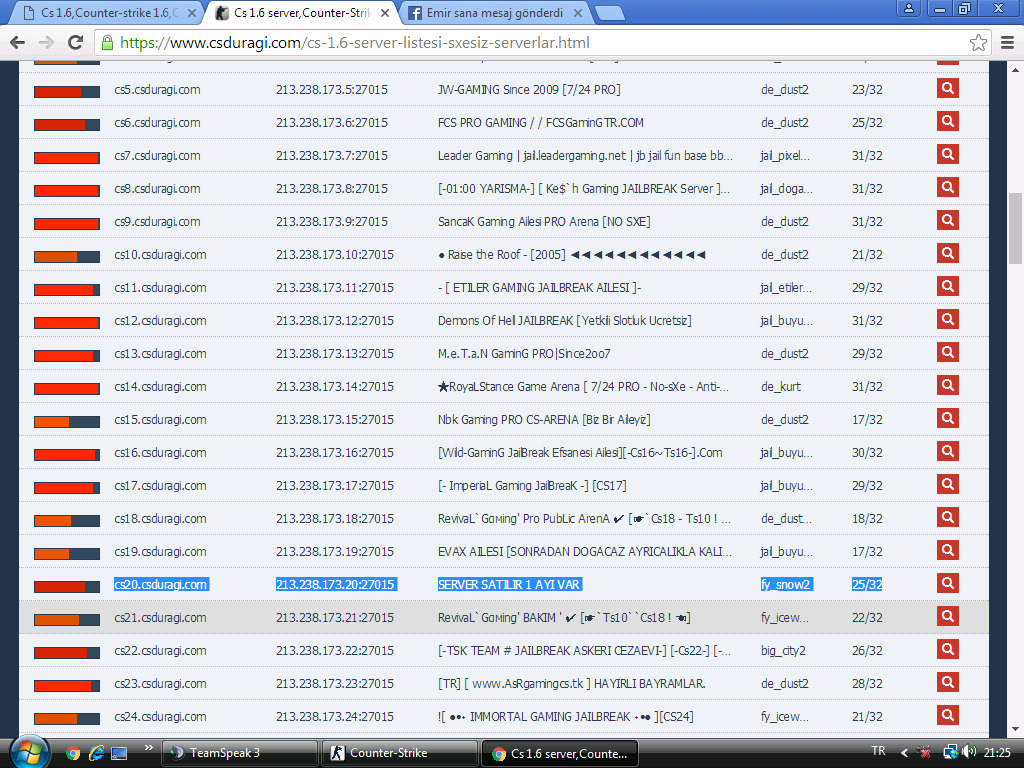Image resolution: width=1024 pixels, height=768 pixels.
Task: Show hidden tray icons arrow
Action: click(x=904, y=753)
